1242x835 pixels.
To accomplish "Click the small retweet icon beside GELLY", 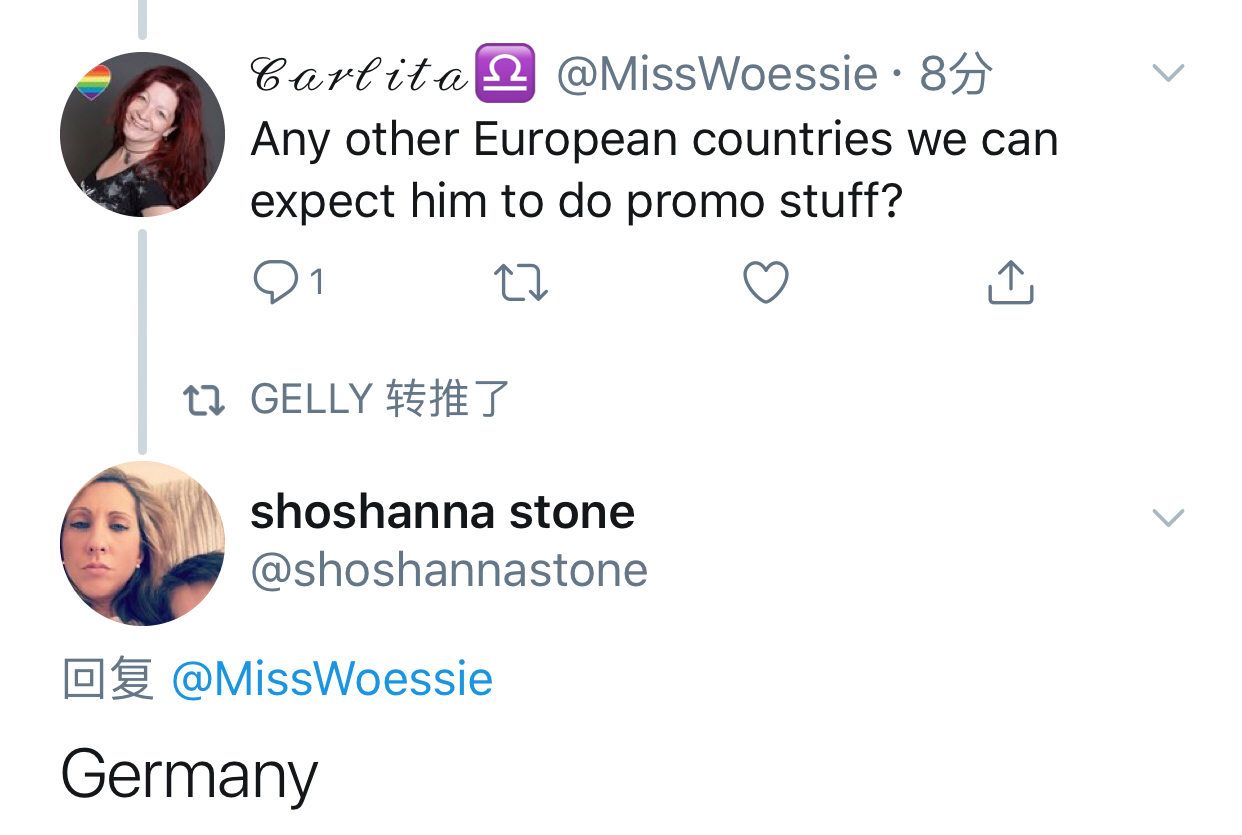I will [x=204, y=401].
